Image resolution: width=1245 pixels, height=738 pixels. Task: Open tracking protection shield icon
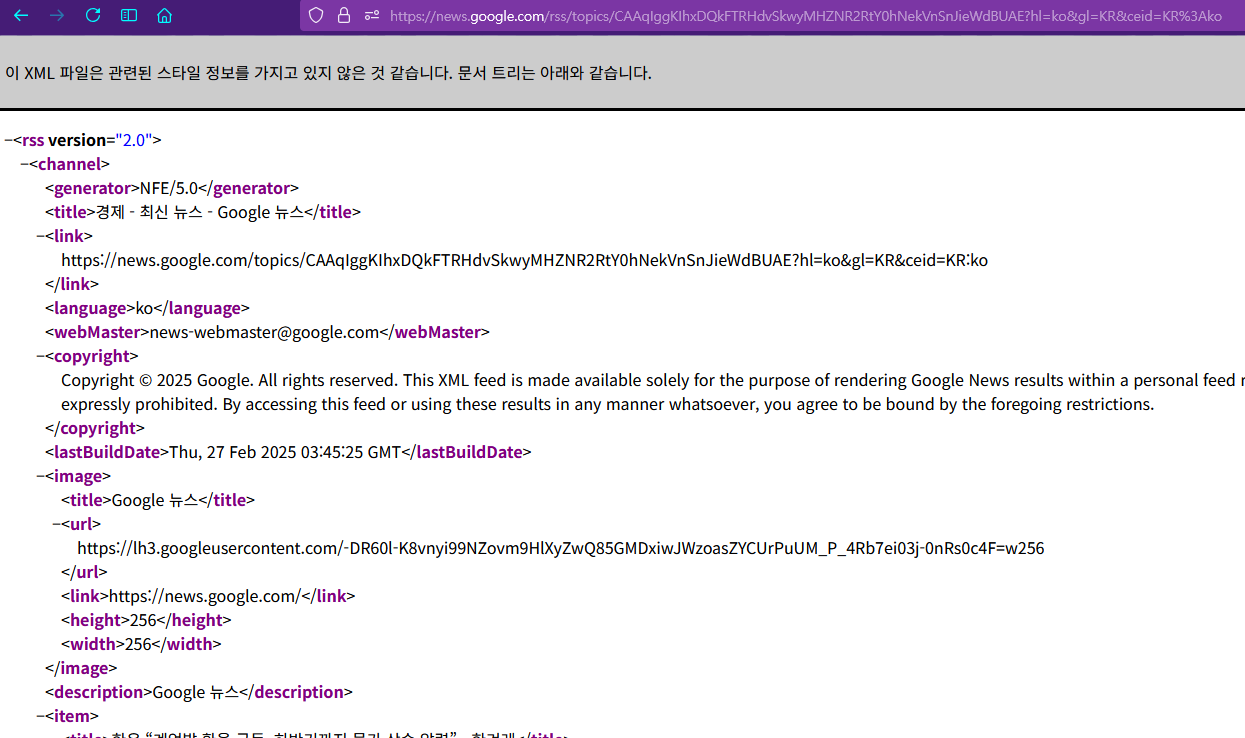pos(316,15)
